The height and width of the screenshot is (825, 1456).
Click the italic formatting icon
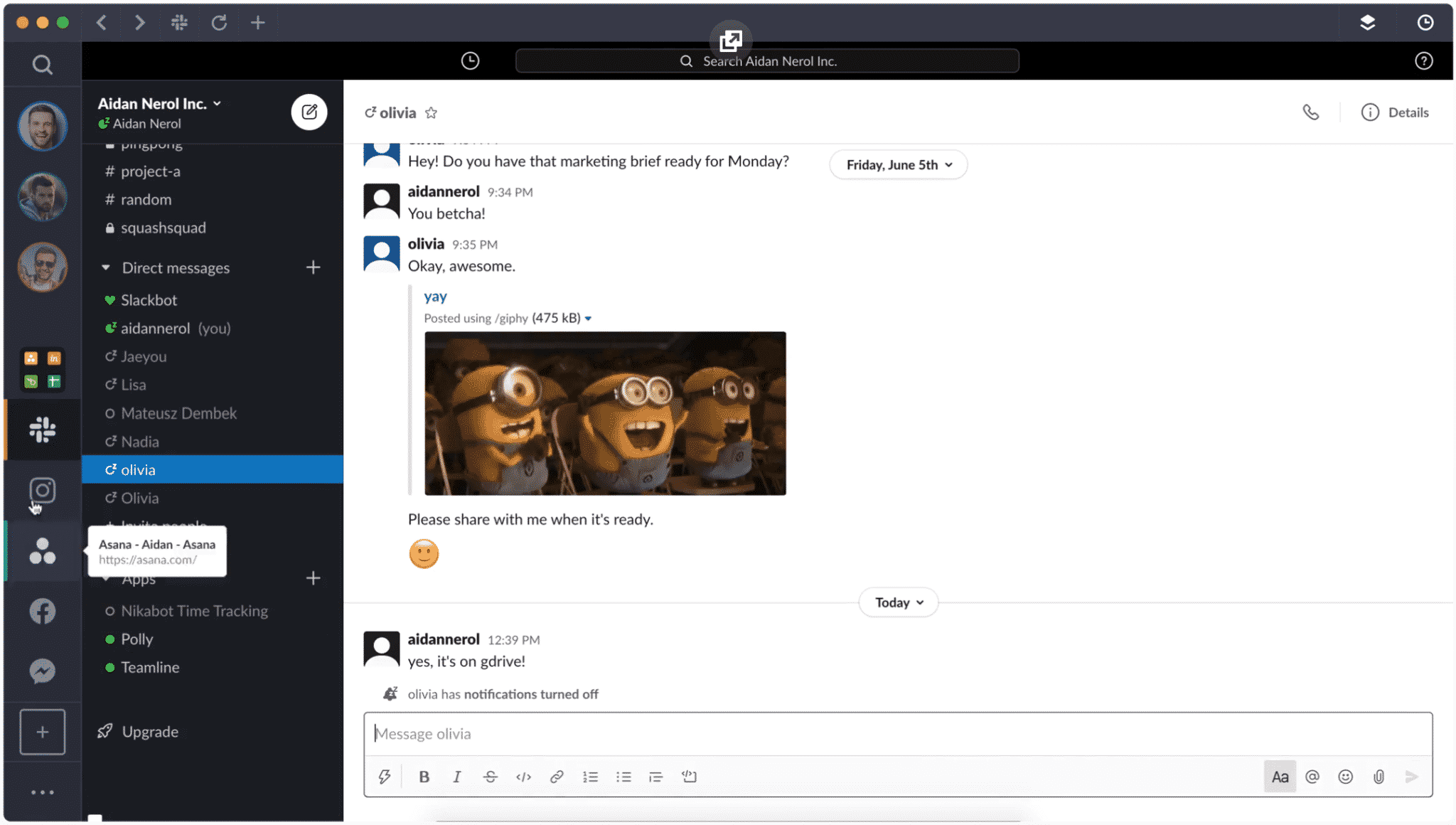(456, 776)
